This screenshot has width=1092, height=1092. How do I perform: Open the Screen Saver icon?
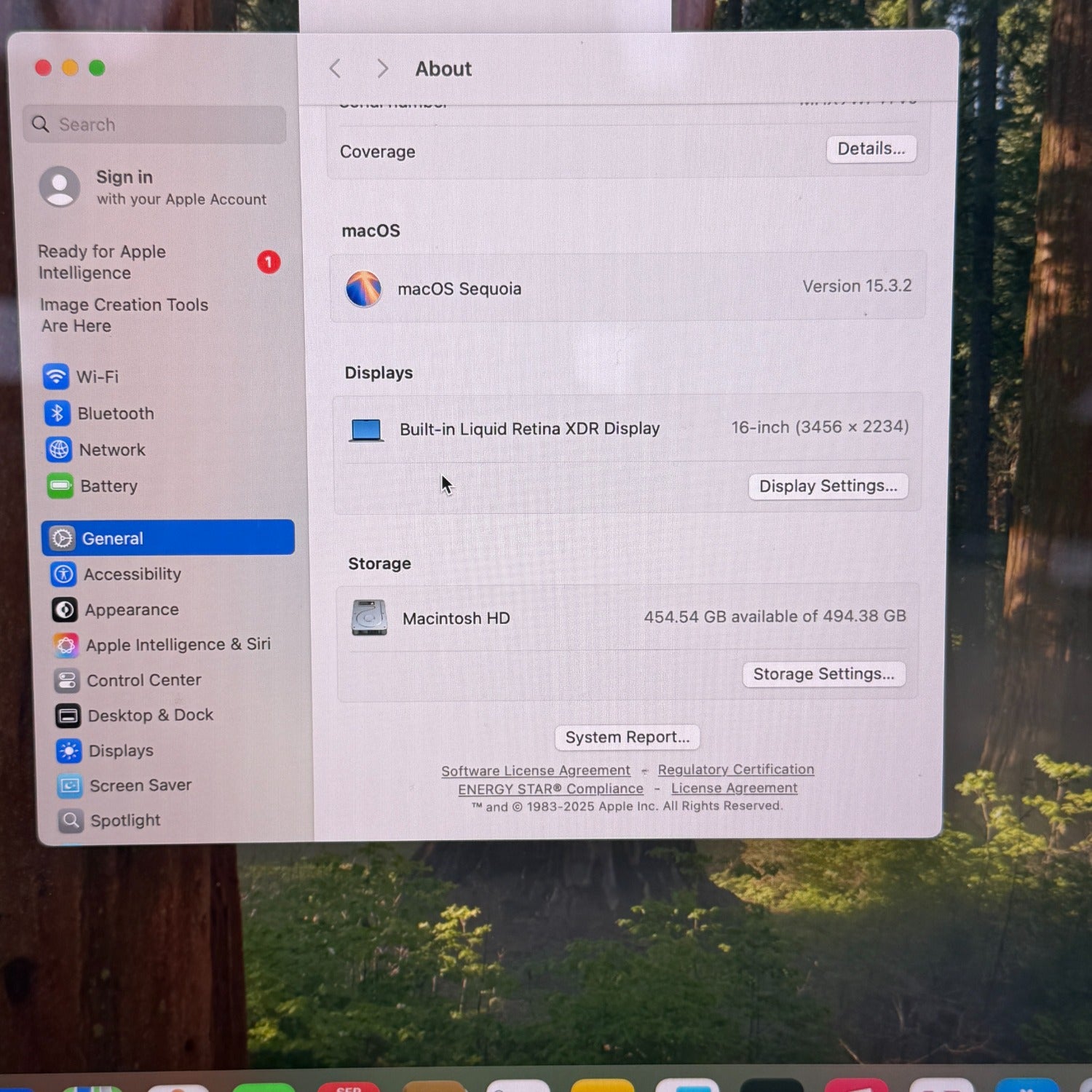[70, 786]
